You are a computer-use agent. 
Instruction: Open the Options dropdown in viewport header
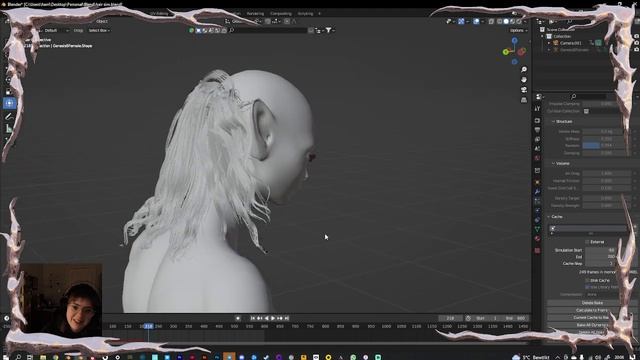tap(518, 31)
